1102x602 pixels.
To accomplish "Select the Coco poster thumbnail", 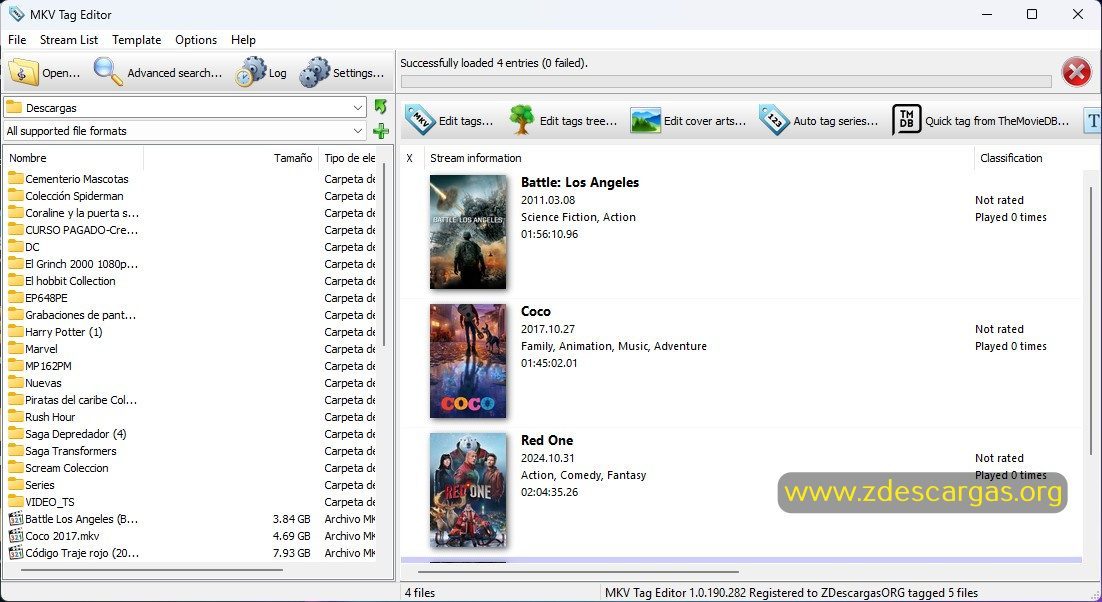I will [x=468, y=361].
